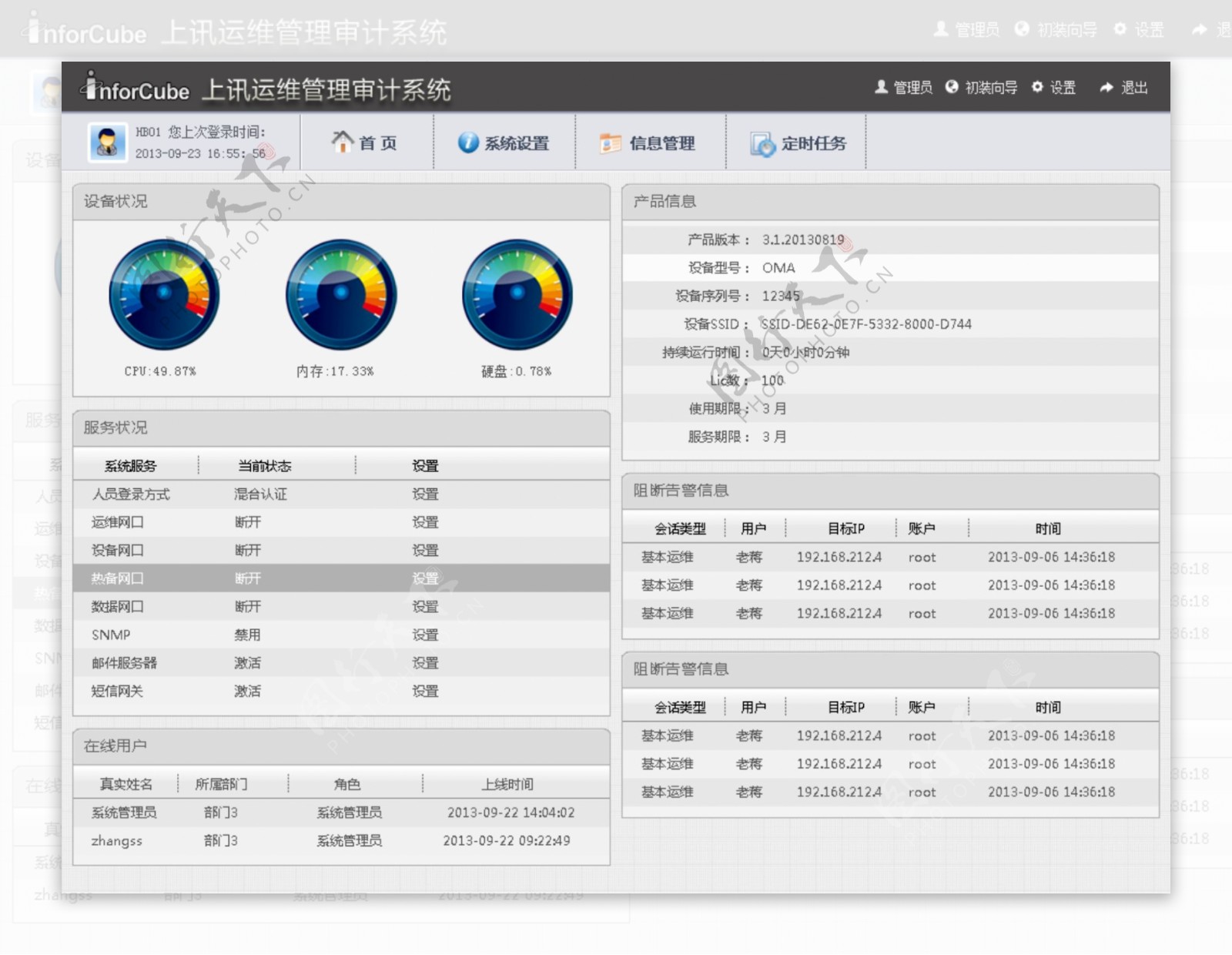Click login time 2013-09-22 09:22:49
This screenshot has width=1232, height=955.
point(507,840)
